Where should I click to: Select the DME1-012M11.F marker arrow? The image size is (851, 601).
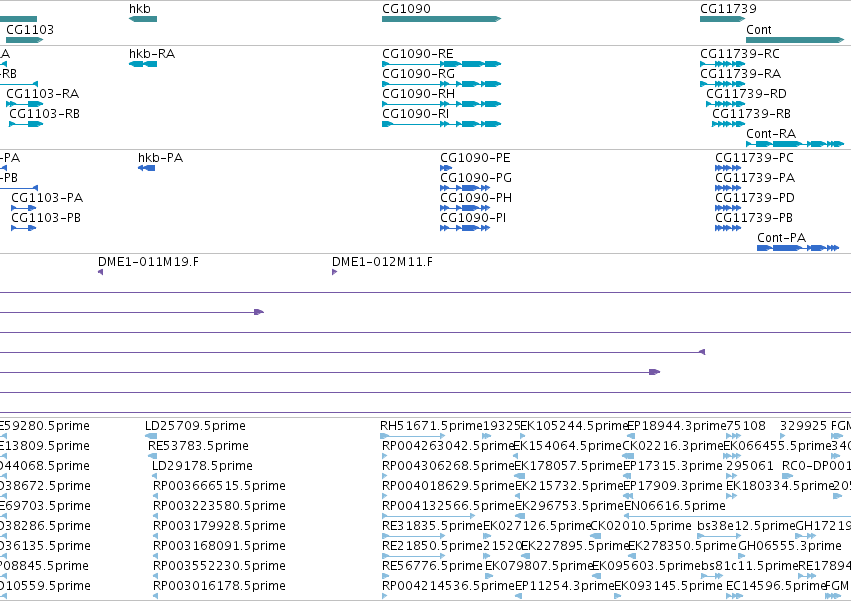pos(334,272)
